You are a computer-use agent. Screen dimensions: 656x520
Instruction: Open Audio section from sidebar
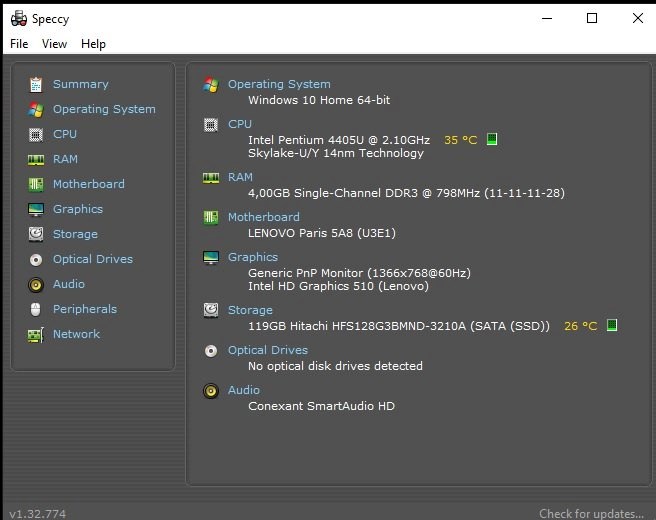(x=69, y=284)
